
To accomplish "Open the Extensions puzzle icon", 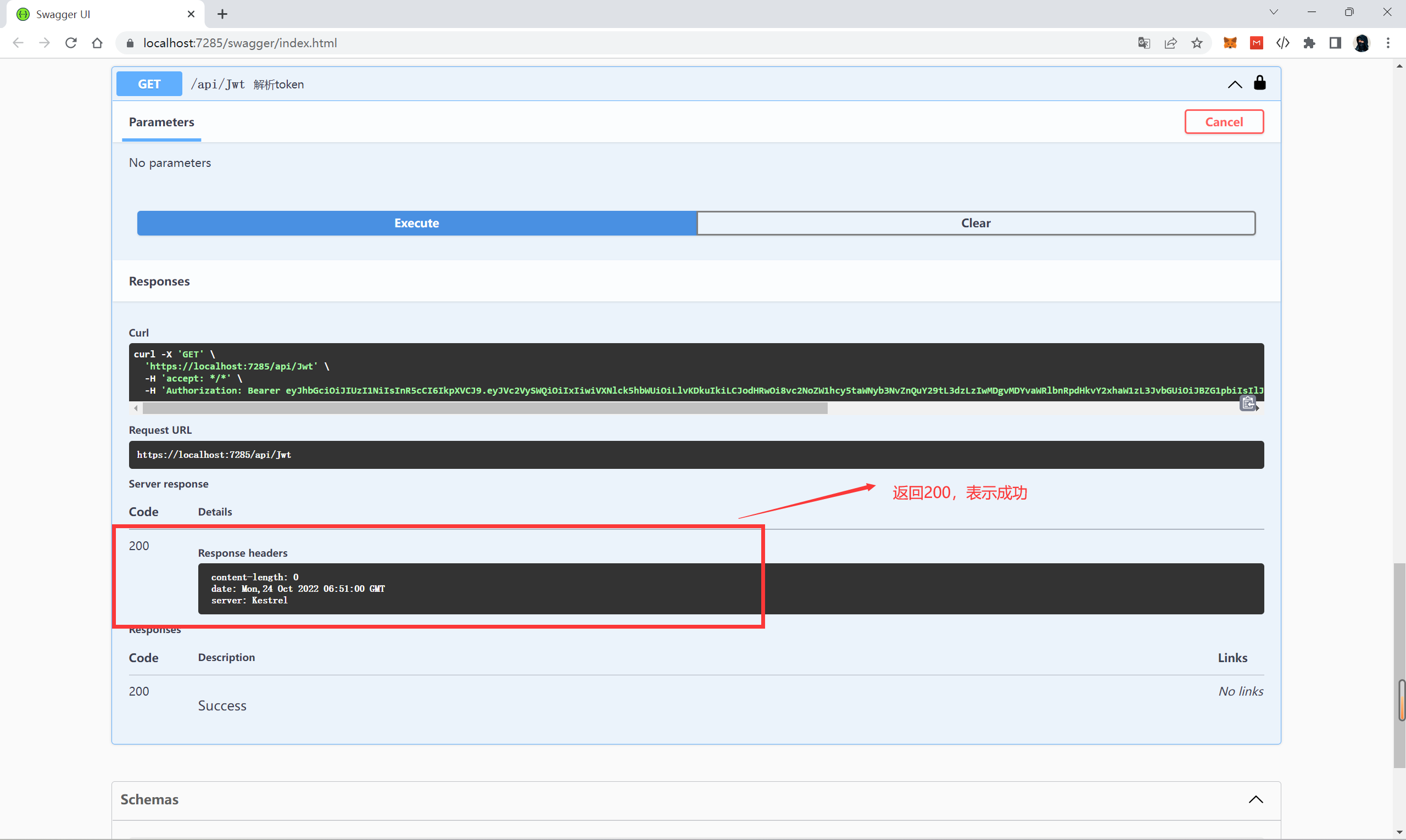I will (x=1309, y=43).
